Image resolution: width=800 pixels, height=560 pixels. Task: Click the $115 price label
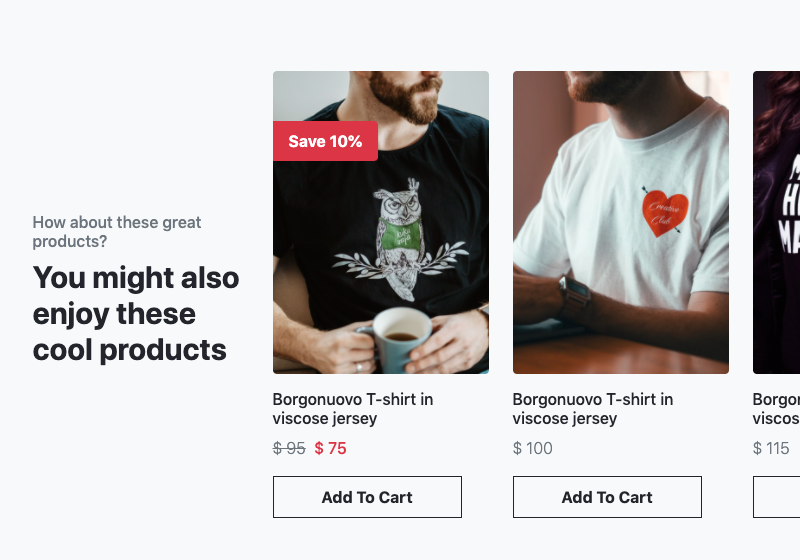771,448
